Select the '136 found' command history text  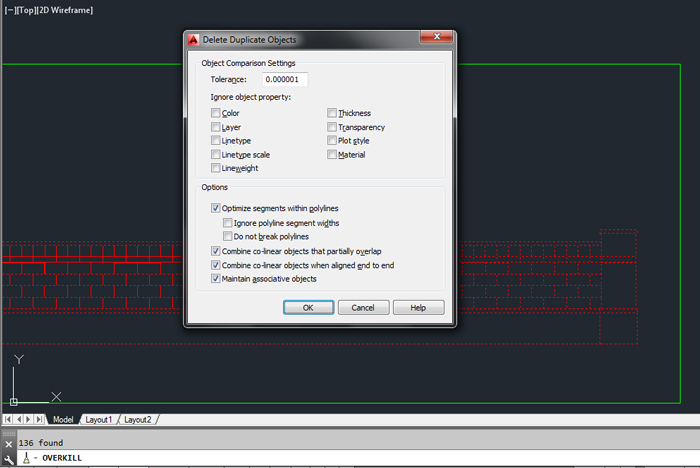(41, 443)
